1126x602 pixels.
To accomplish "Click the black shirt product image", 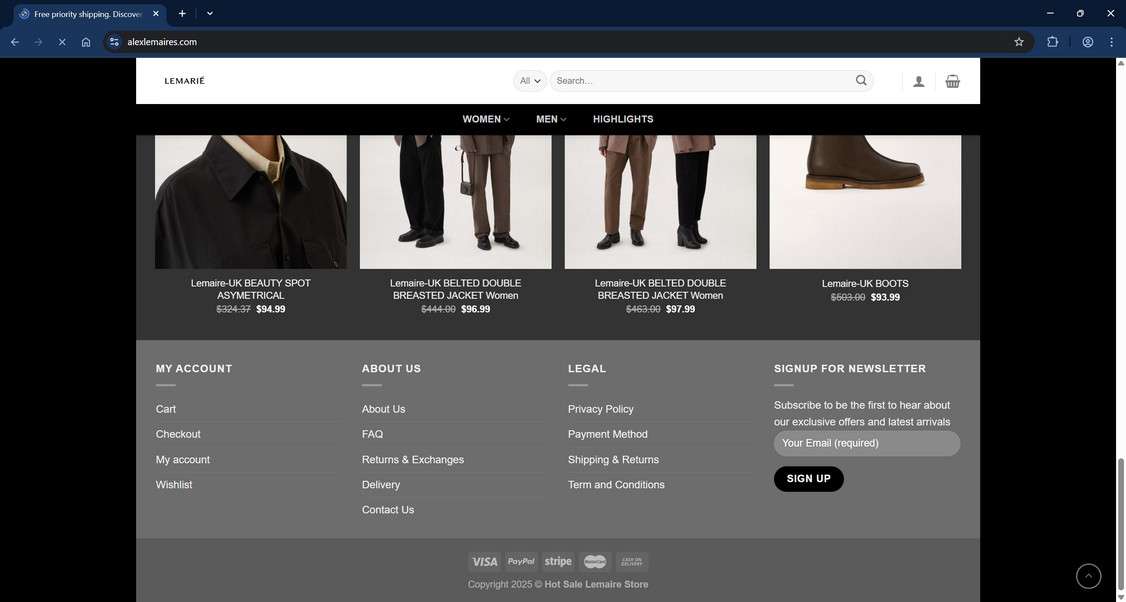I will coord(251,202).
